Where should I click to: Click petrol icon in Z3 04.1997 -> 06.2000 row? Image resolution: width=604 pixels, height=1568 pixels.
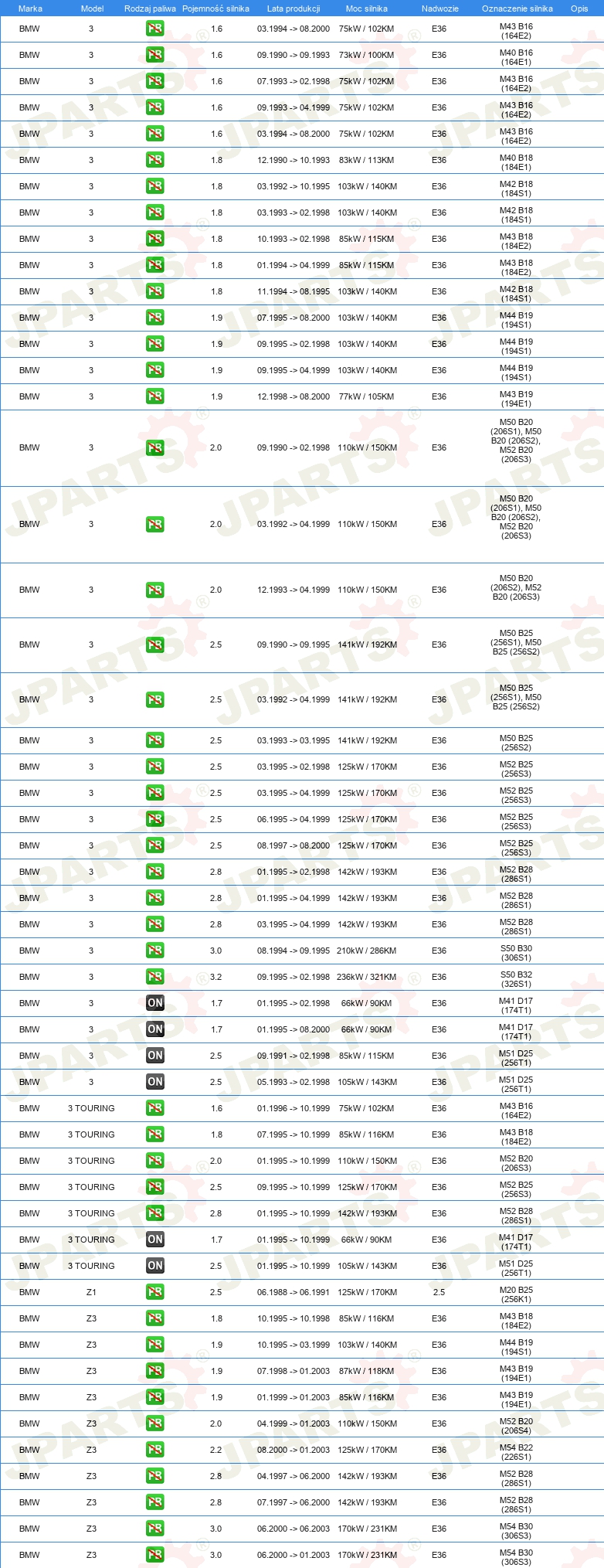(155, 1476)
